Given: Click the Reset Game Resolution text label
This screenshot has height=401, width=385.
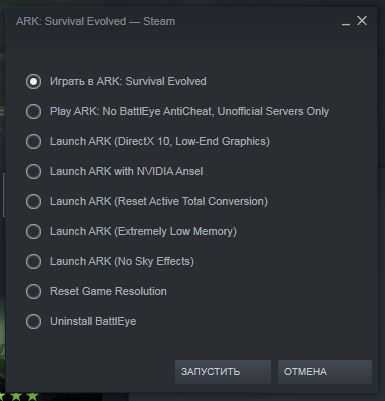Looking at the screenshot, I should 108,291.
